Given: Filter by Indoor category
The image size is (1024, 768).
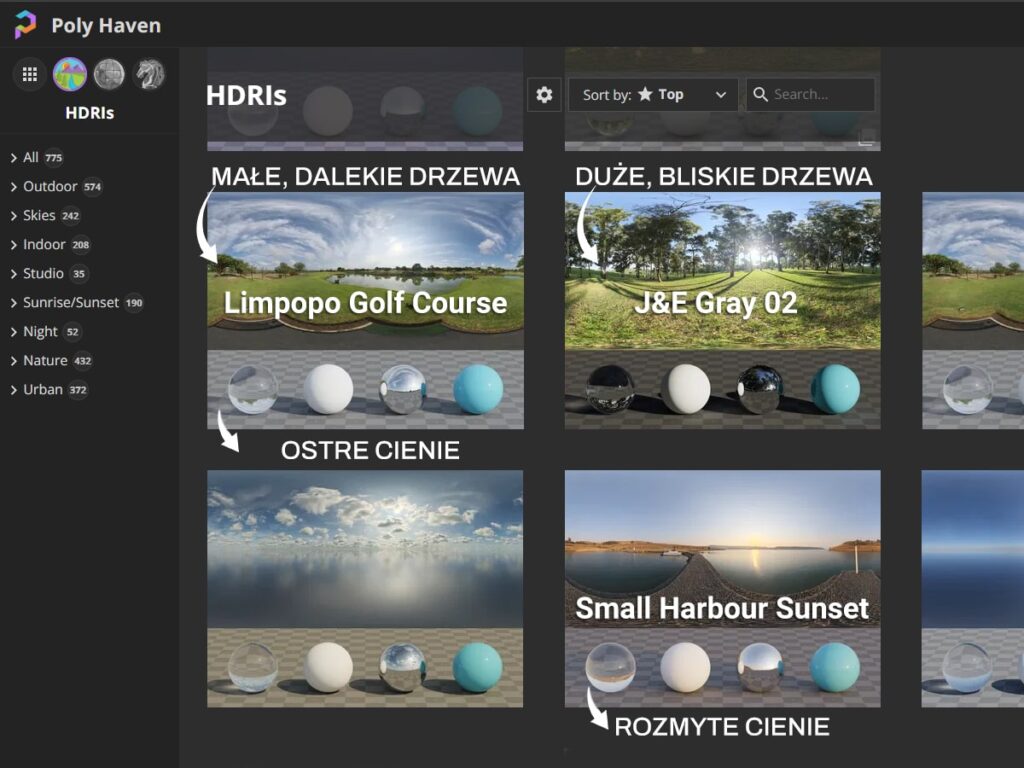Looking at the screenshot, I should tap(44, 245).
